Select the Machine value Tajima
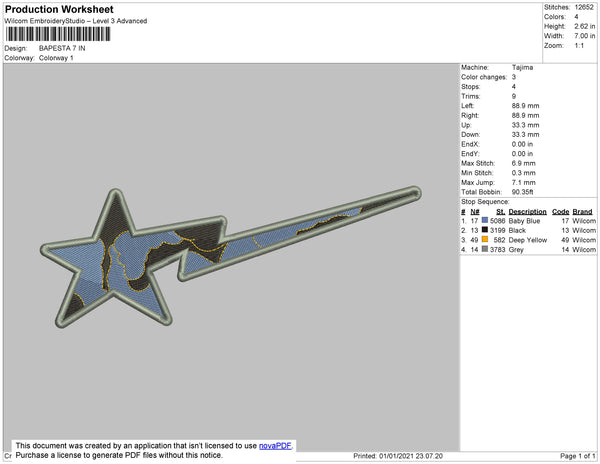This screenshot has height=464, width=600. [x=522, y=67]
